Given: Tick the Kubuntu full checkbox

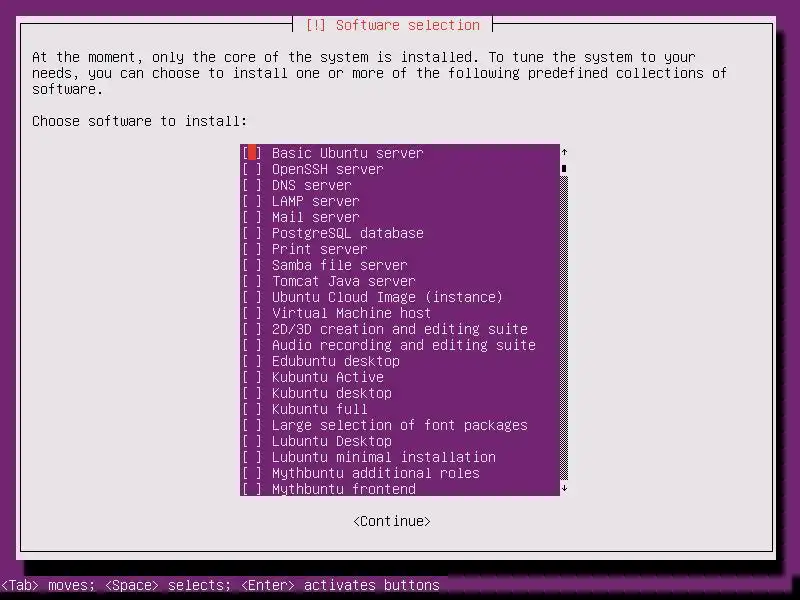Looking at the screenshot, I should click(252, 409).
